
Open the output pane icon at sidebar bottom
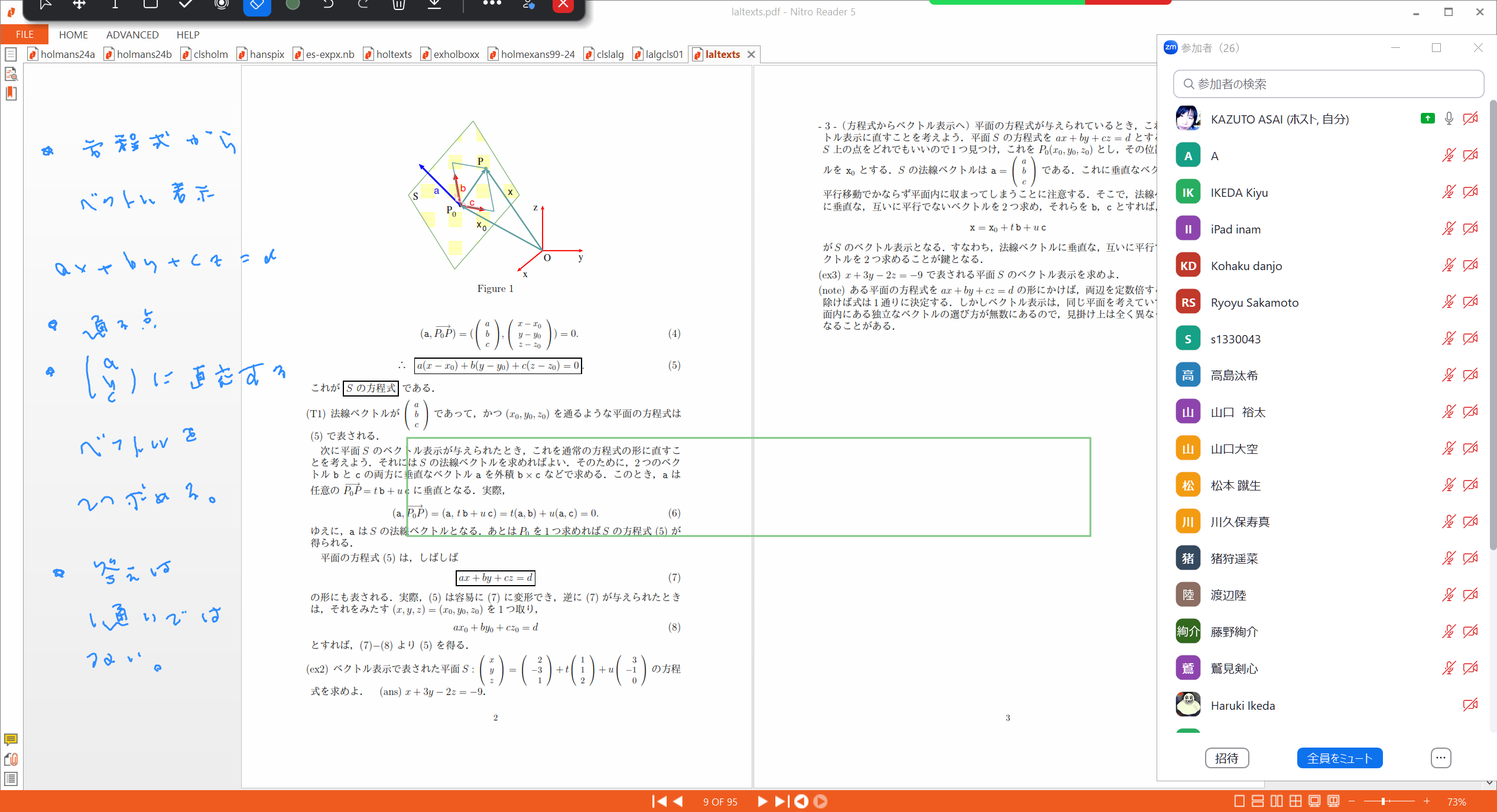pyautogui.click(x=11, y=779)
